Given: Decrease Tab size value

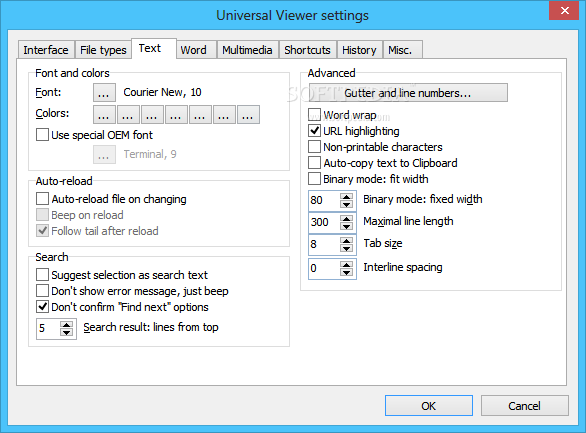Looking at the screenshot, I should point(346,249).
